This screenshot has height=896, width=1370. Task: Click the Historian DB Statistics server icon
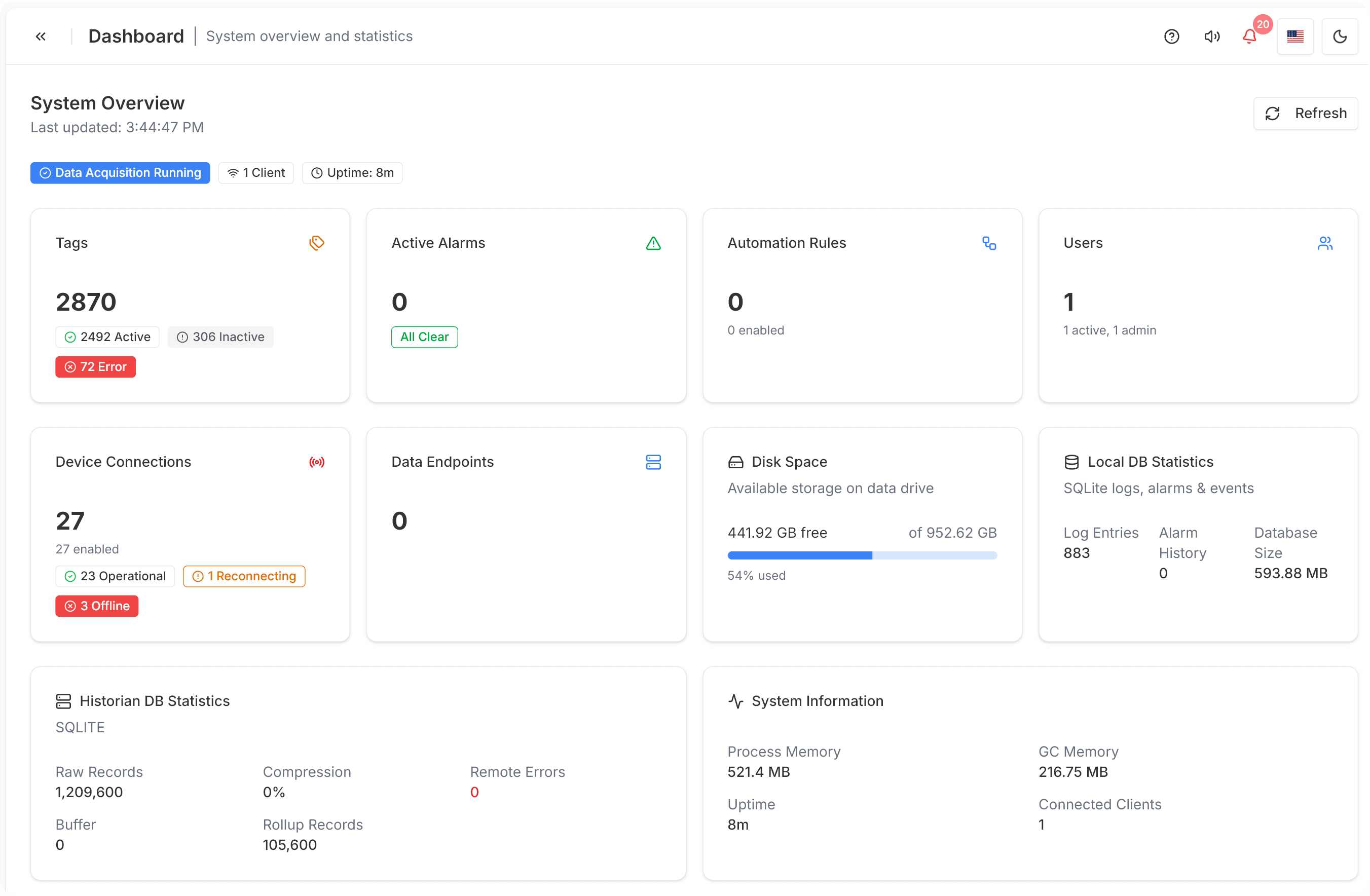tap(63, 701)
